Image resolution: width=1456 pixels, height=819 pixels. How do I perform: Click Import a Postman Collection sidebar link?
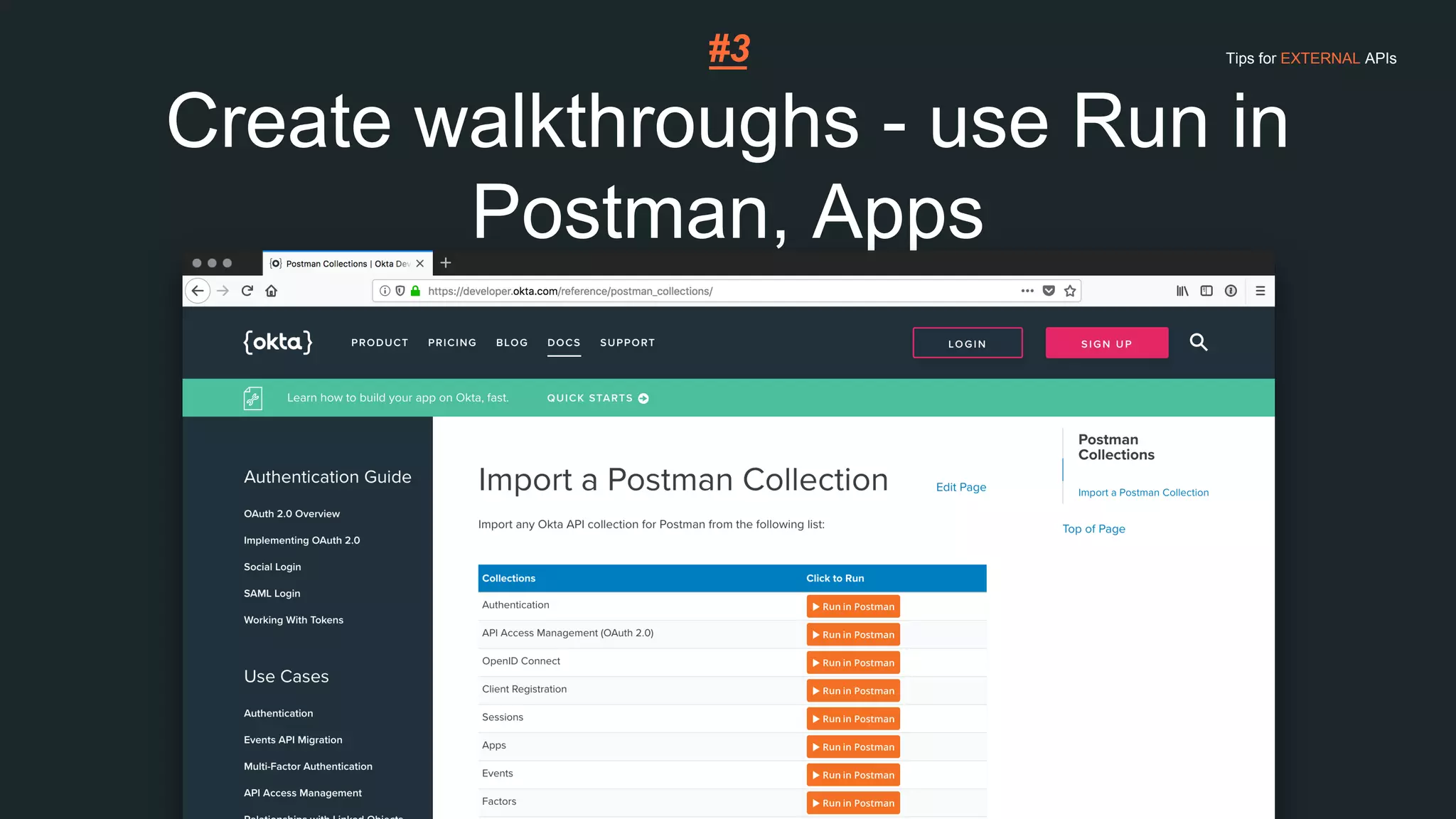point(1143,493)
